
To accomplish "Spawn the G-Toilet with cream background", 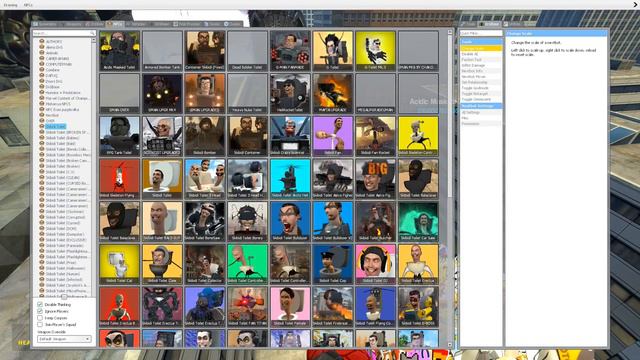I will coord(333,51).
